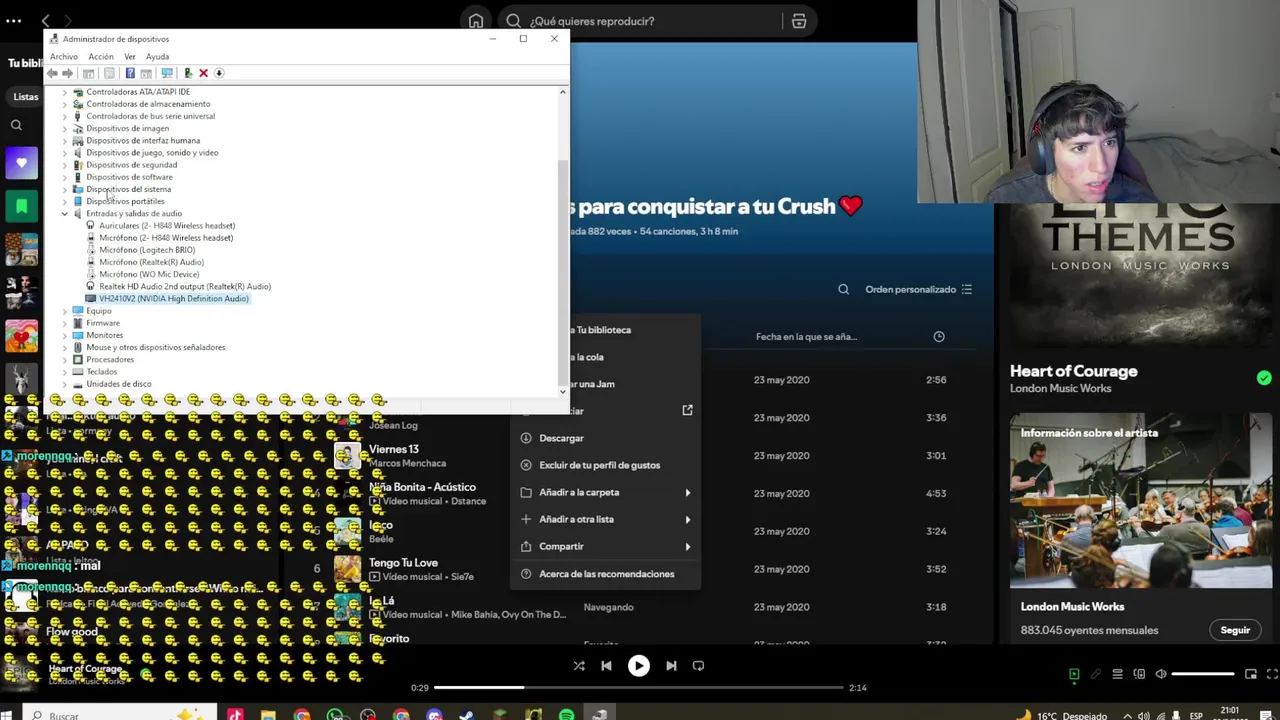Click the duration clock column header
Screen dimensions: 1280x720
pos(939,337)
